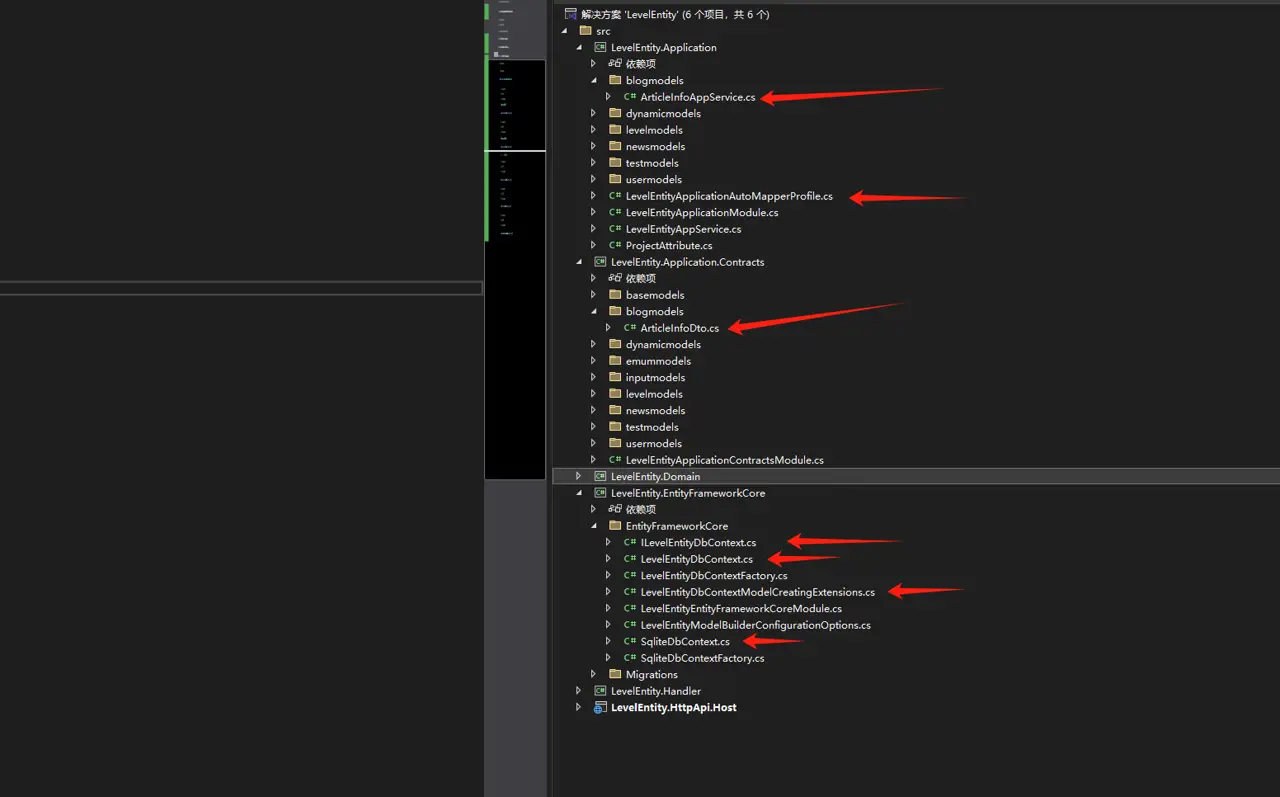1280x797 pixels.
Task: Expand the Migrations folder node
Action: [593, 674]
